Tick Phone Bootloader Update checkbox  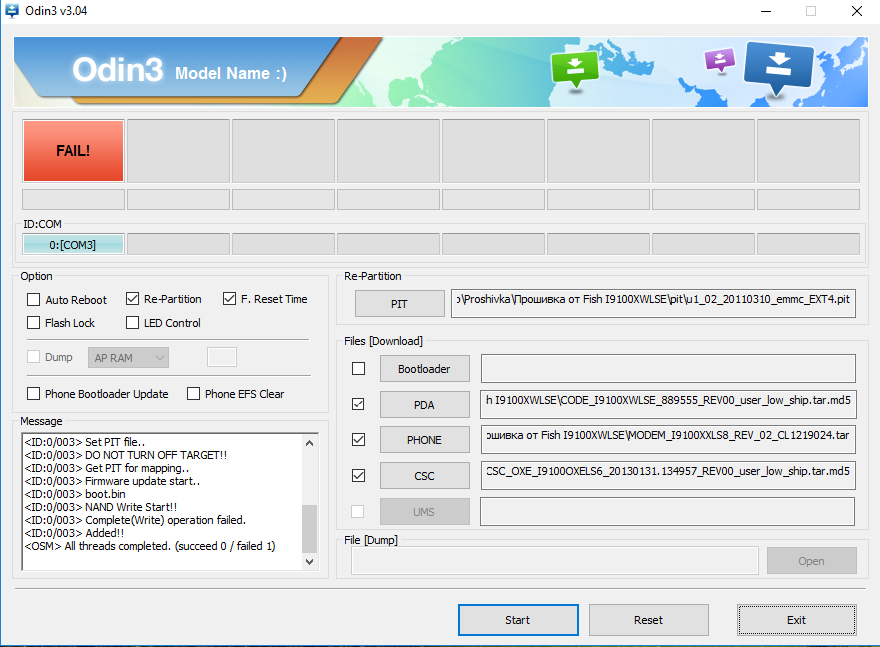[34, 394]
